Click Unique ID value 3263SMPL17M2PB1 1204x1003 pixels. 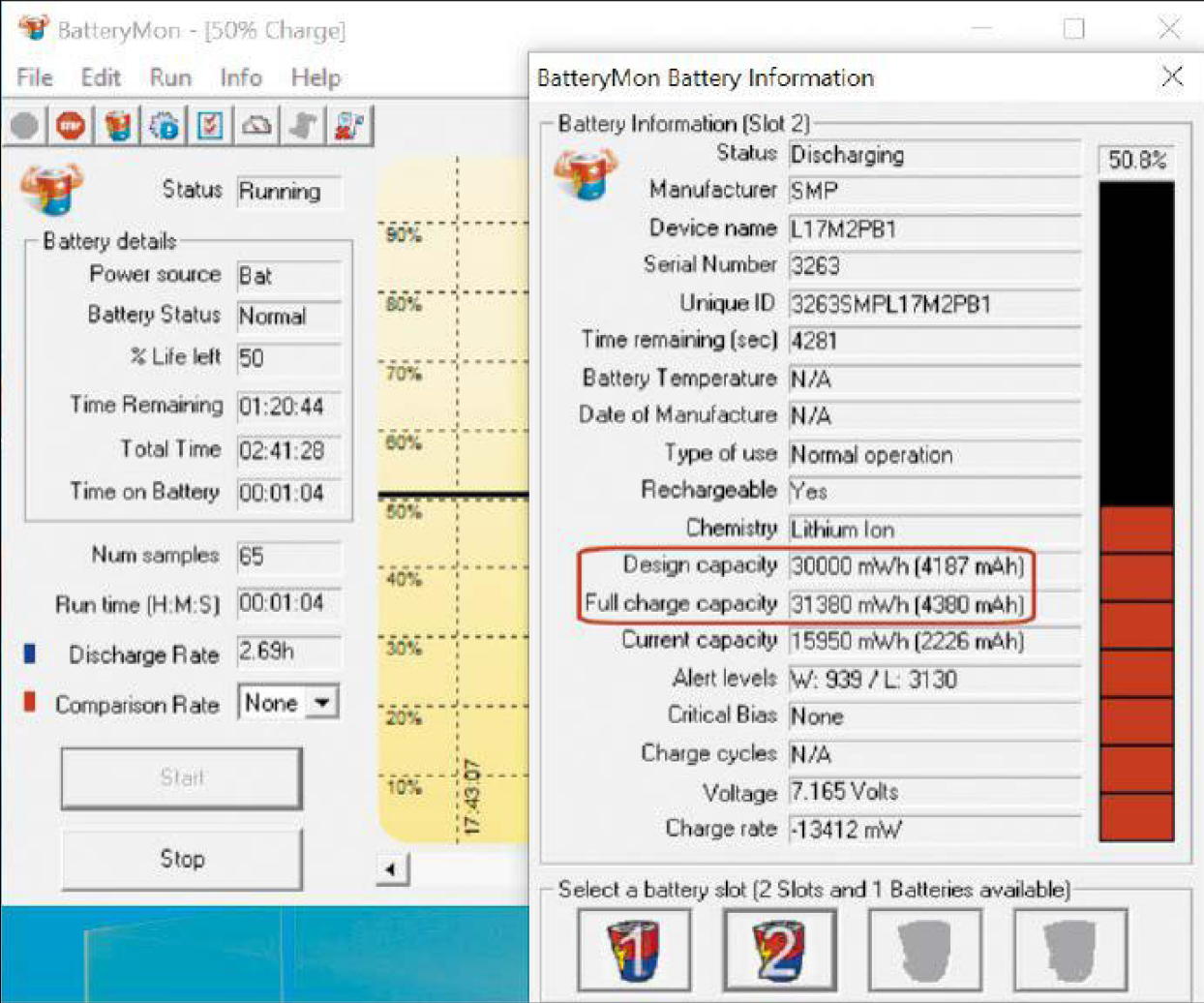[x=935, y=304]
